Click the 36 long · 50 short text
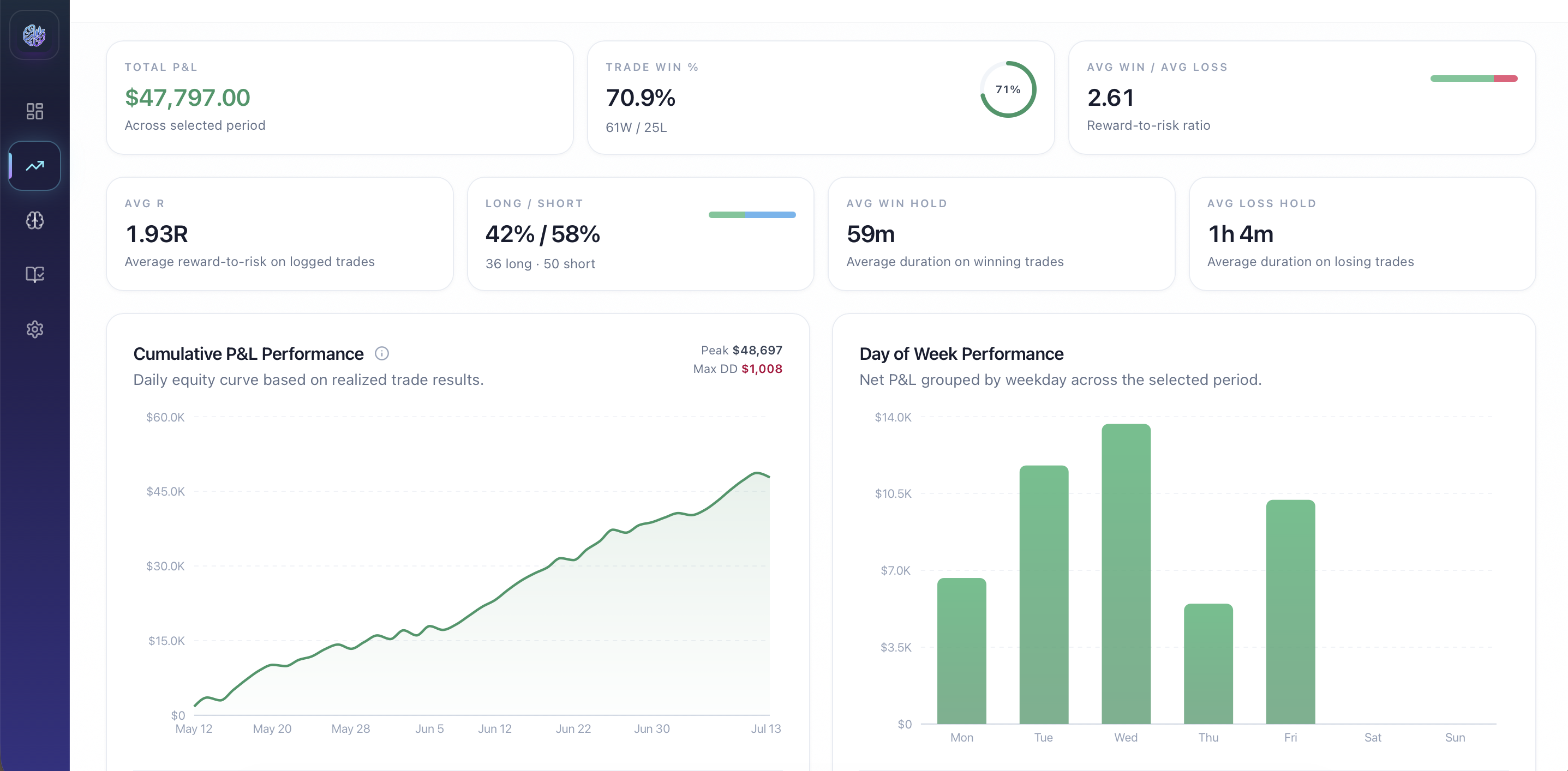Viewport: 1568px width, 771px height. coord(540,263)
